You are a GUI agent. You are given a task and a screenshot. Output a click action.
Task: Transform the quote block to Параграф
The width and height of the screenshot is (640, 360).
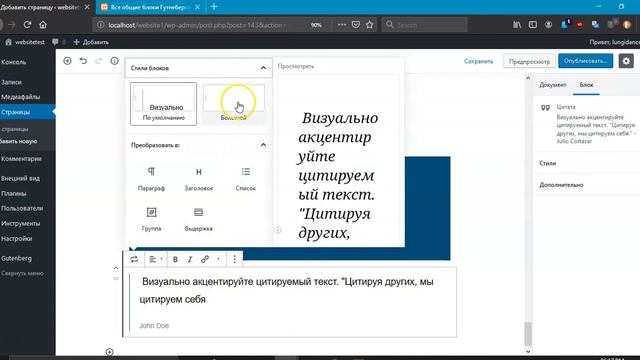tap(151, 179)
